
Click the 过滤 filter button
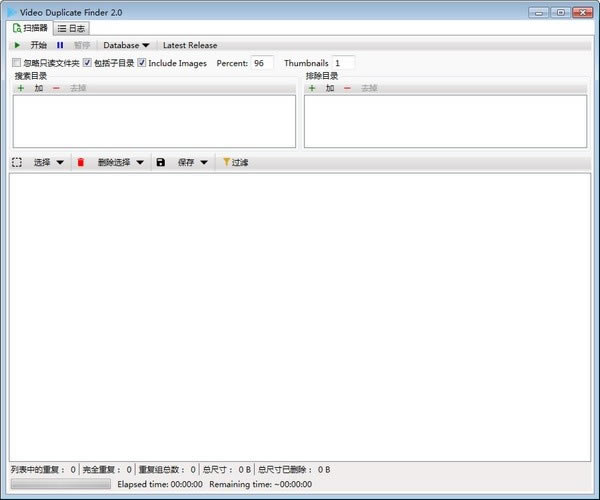pyautogui.click(x=235, y=162)
